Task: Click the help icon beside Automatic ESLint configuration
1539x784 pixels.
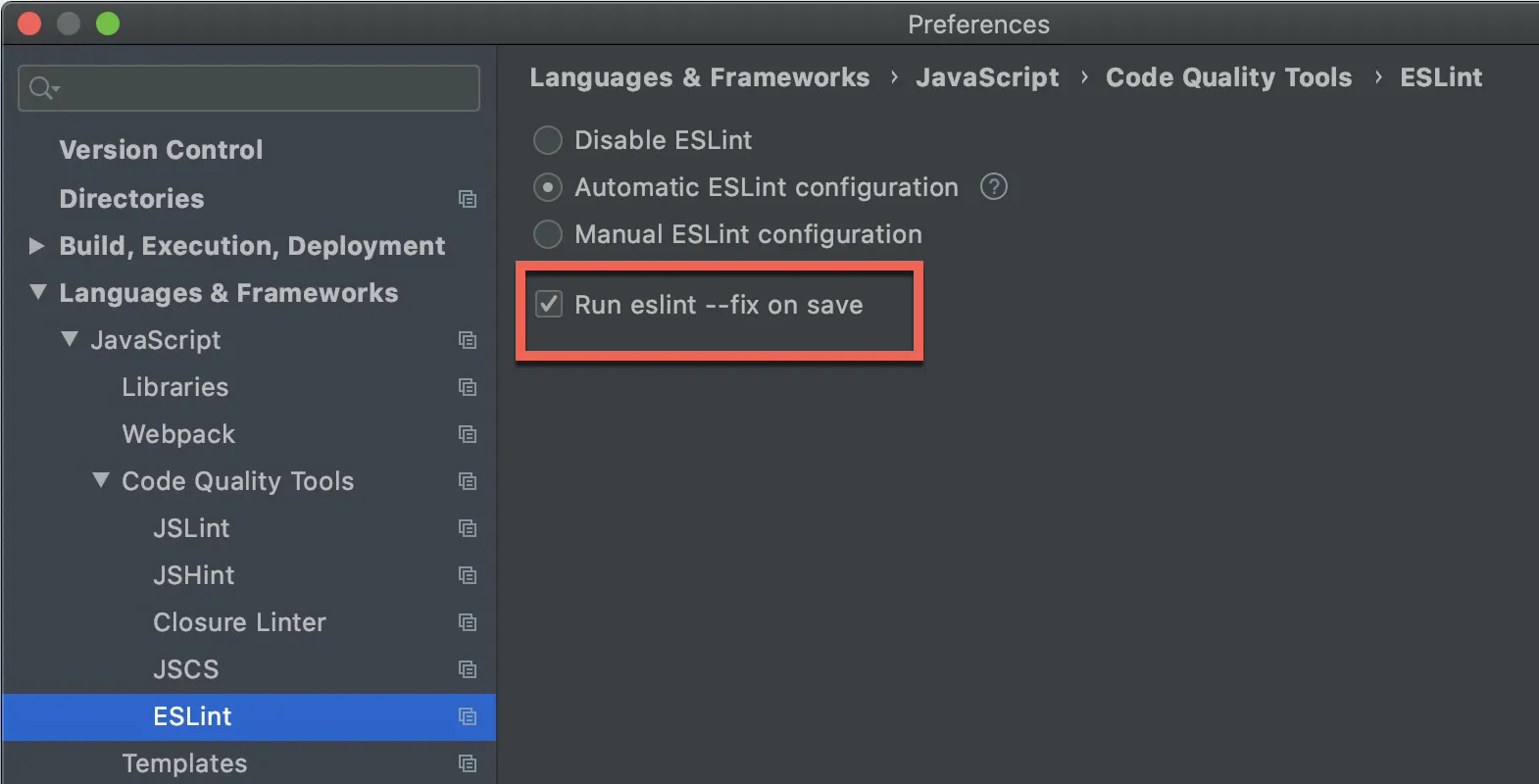Action: pyautogui.click(x=993, y=186)
